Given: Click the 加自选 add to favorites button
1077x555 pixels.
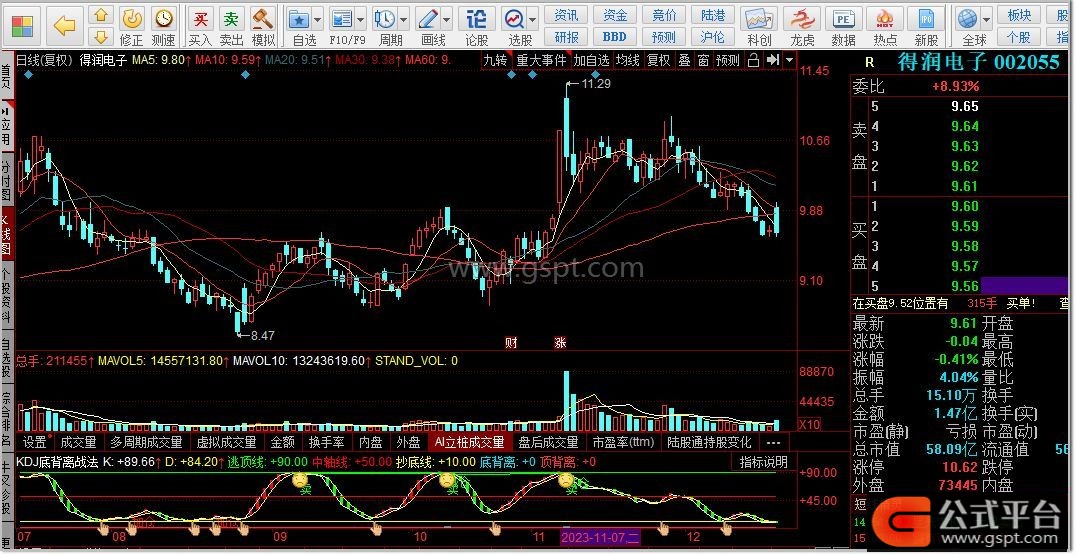Looking at the screenshot, I should (591, 60).
